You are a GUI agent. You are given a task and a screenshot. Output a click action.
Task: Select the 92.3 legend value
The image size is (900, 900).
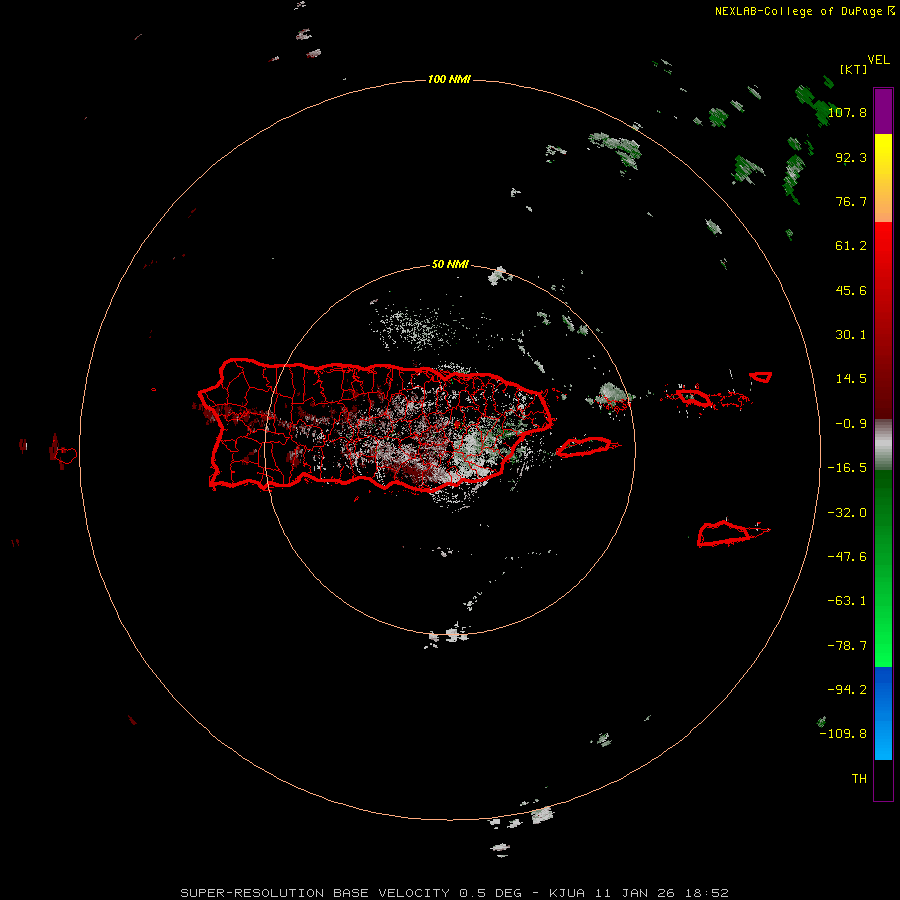(x=851, y=157)
